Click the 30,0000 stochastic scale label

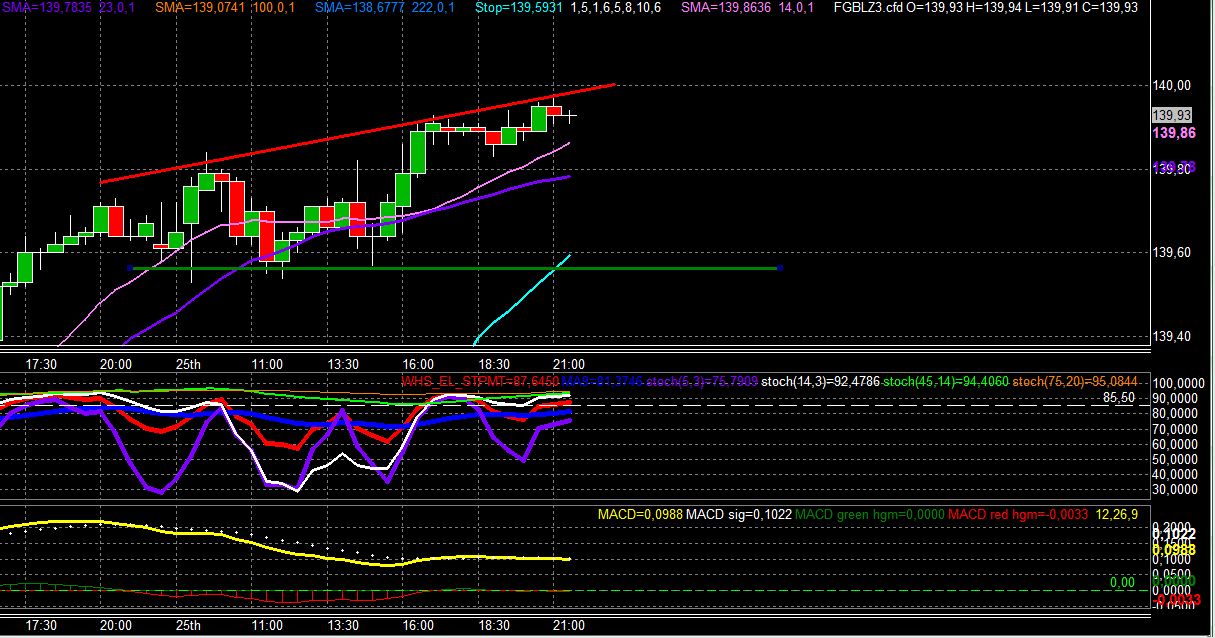[x=1174, y=490]
